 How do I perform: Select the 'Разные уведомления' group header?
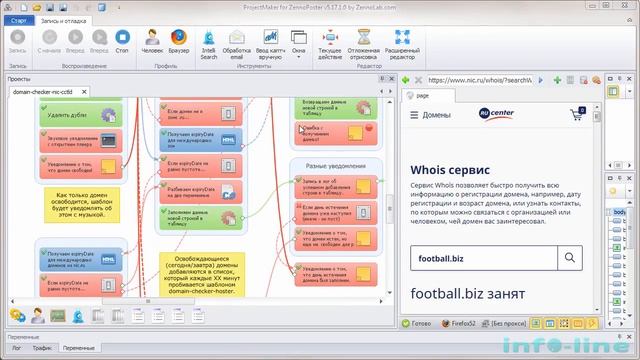click(x=336, y=166)
